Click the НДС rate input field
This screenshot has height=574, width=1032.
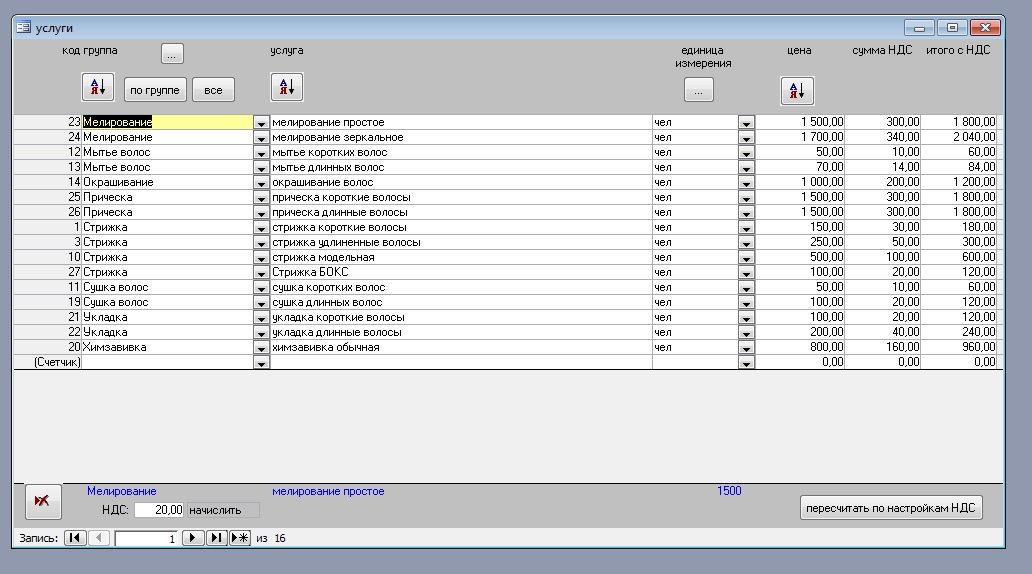tap(159, 510)
